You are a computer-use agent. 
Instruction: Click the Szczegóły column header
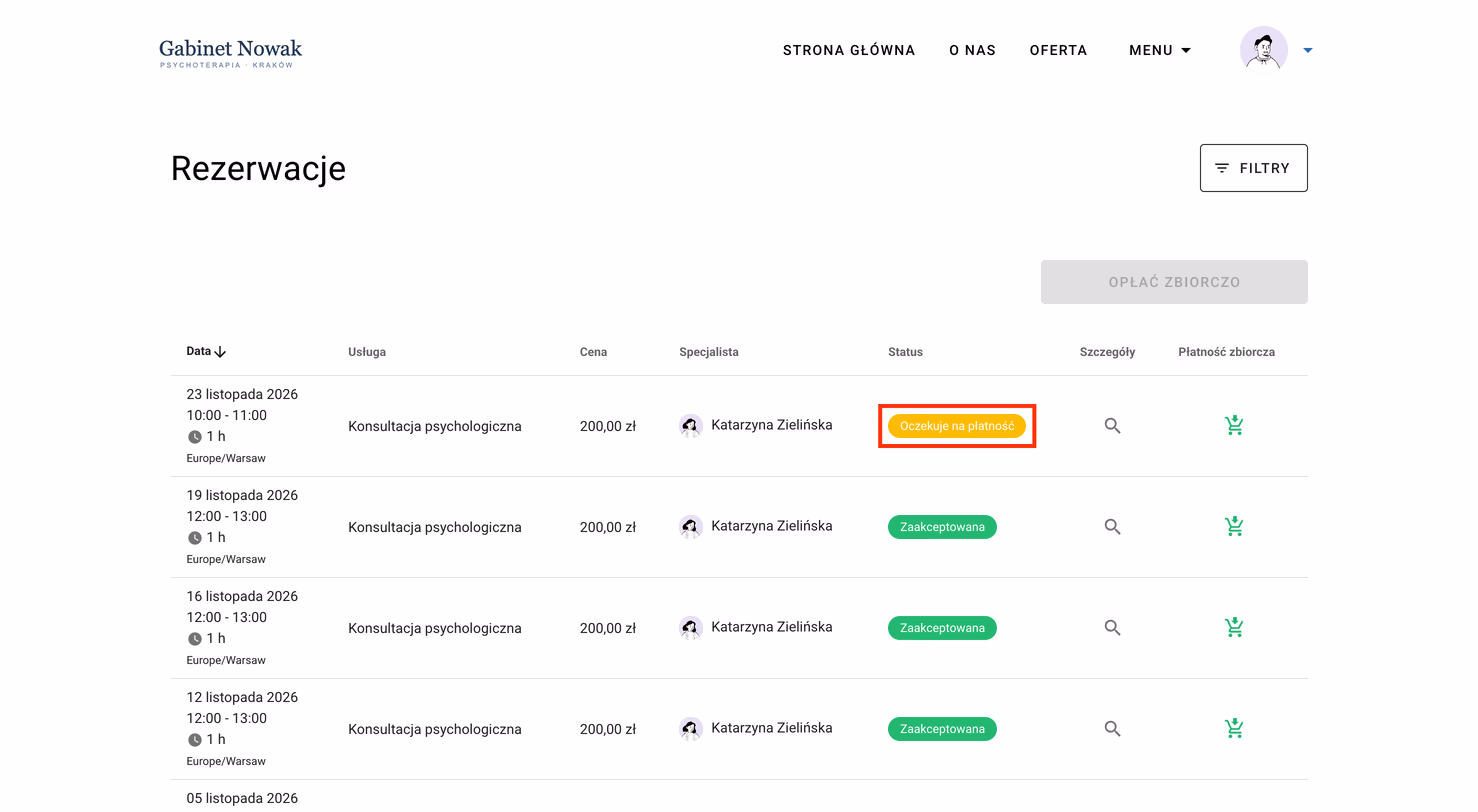[x=1107, y=352]
